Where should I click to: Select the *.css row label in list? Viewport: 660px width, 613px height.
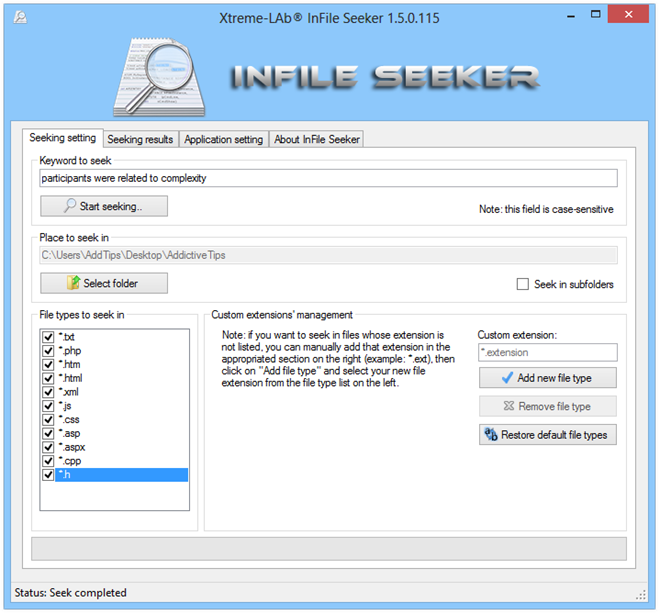pos(69,419)
